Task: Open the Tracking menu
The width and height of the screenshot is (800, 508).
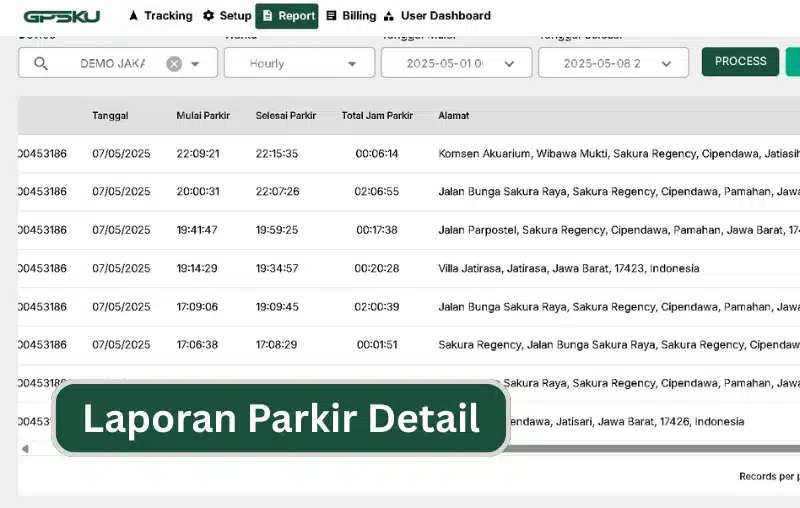Action: 161,16
